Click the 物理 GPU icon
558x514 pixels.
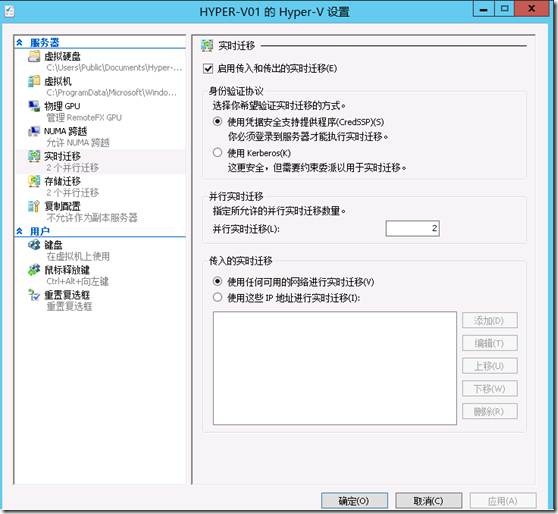click(34, 106)
